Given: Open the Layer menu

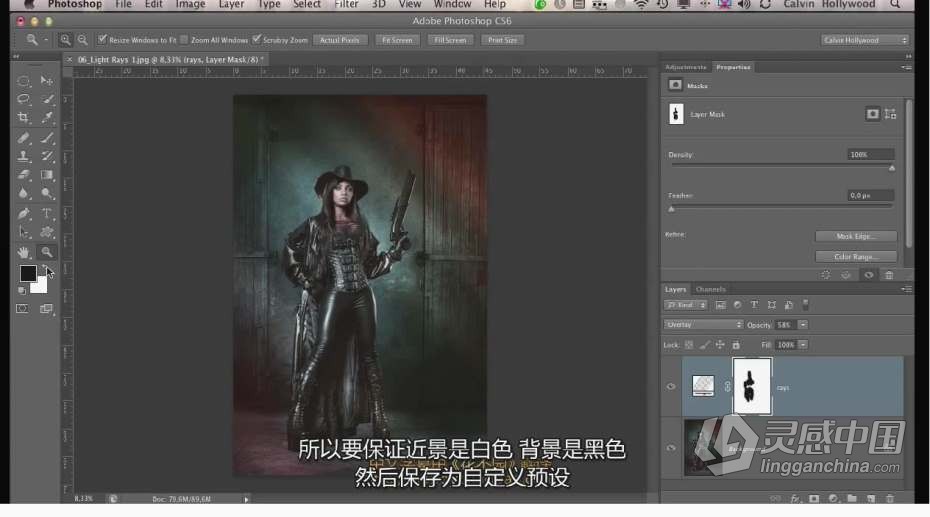Looking at the screenshot, I should [x=231, y=5].
